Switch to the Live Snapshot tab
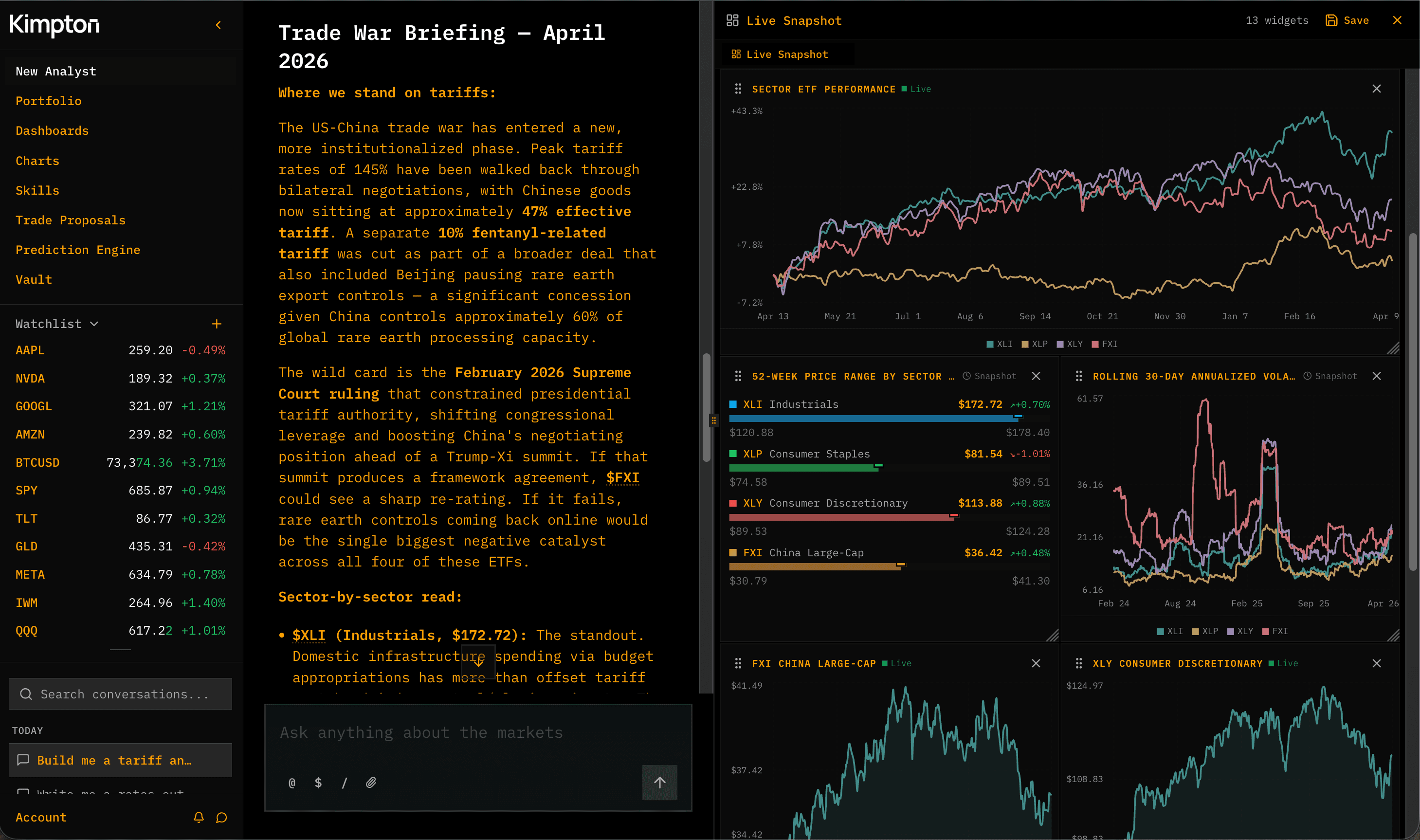This screenshot has width=1420, height=840. pyautogui.click(x=787, y=54)
